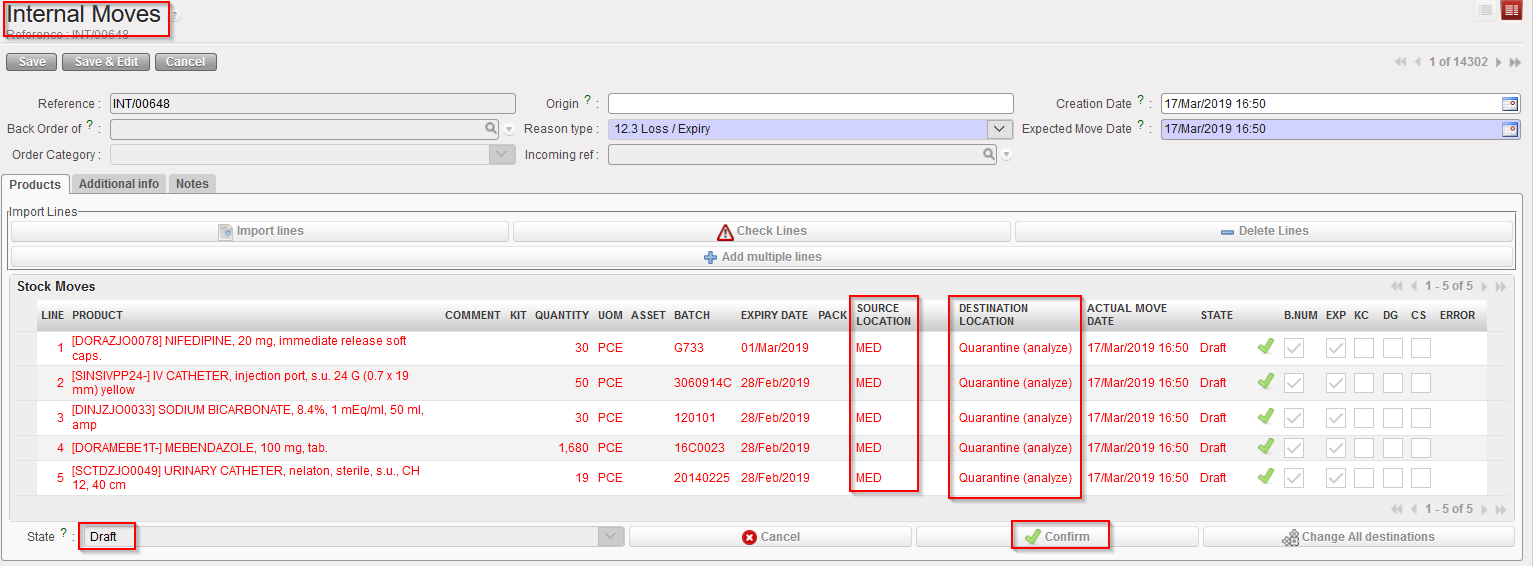Click into the Origin input field
The height and width of the screenshot is (566, 1533).
coord(810,104)
